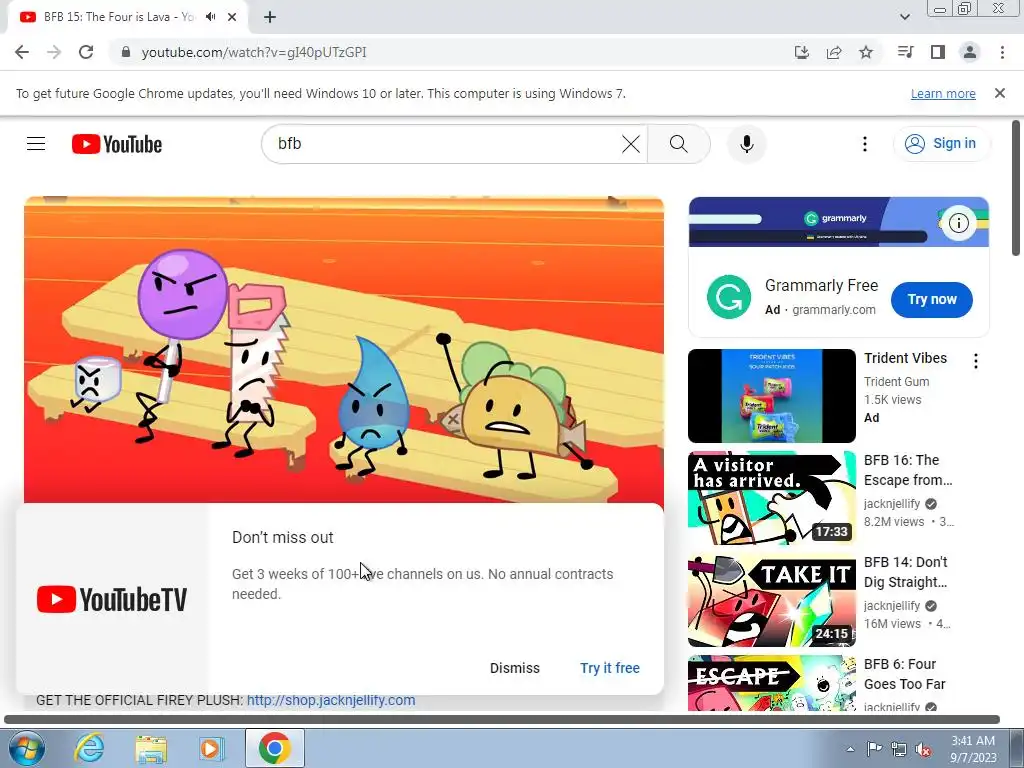1024x768 pixels.
Task: Launch Internet Explorer from taskbar
Action: pyautogui.click(x=89, y=748)
